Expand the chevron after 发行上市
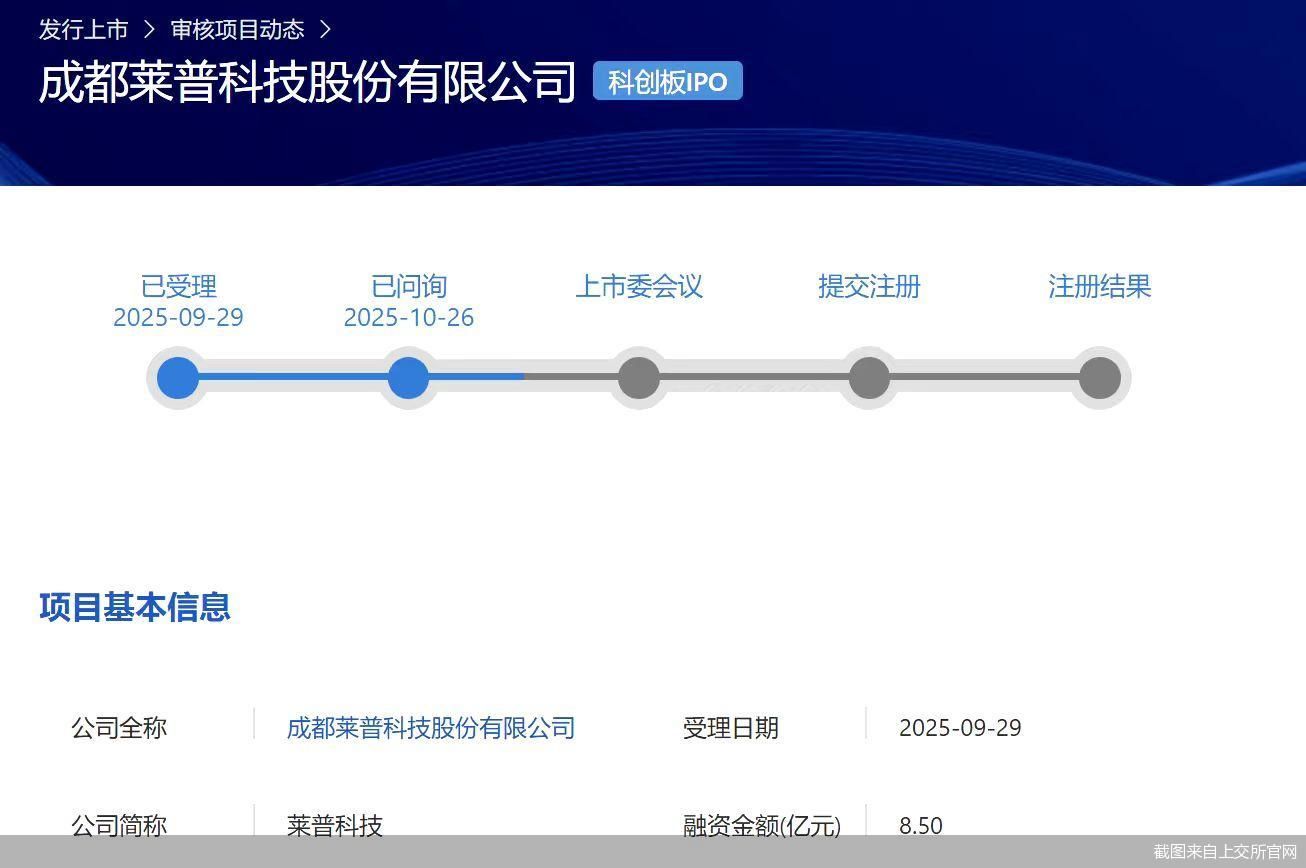Viewport: 1306px width, 868px height. pos(151,30)
